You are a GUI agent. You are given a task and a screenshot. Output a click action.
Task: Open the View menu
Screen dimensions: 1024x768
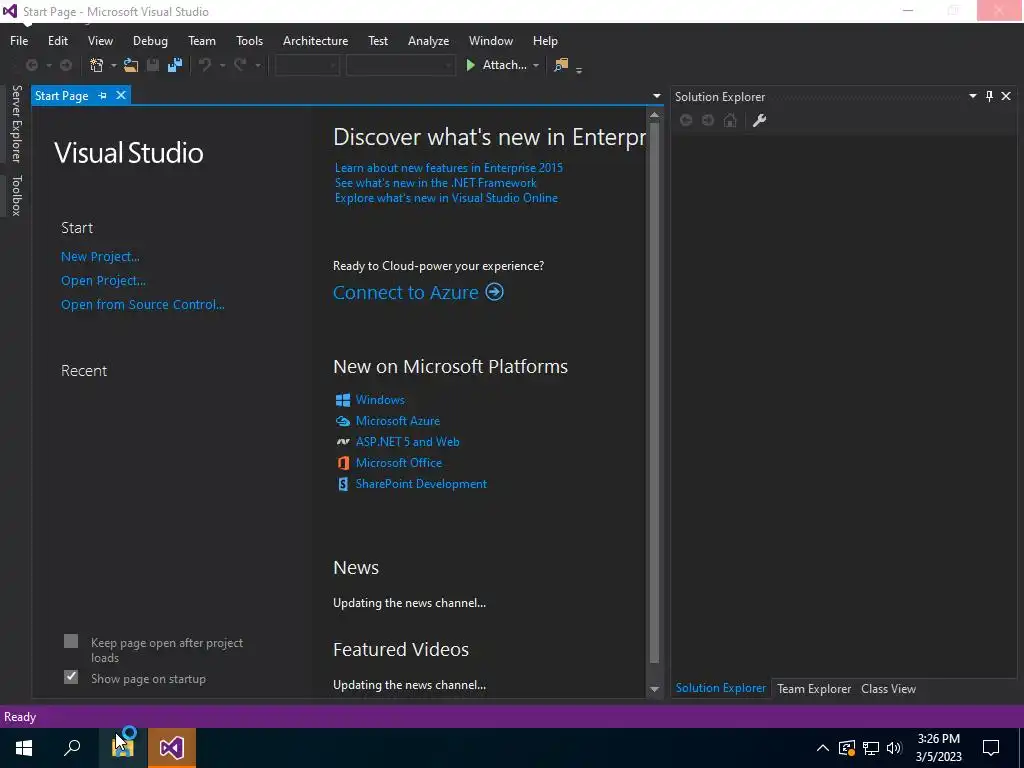click(100, 40)
